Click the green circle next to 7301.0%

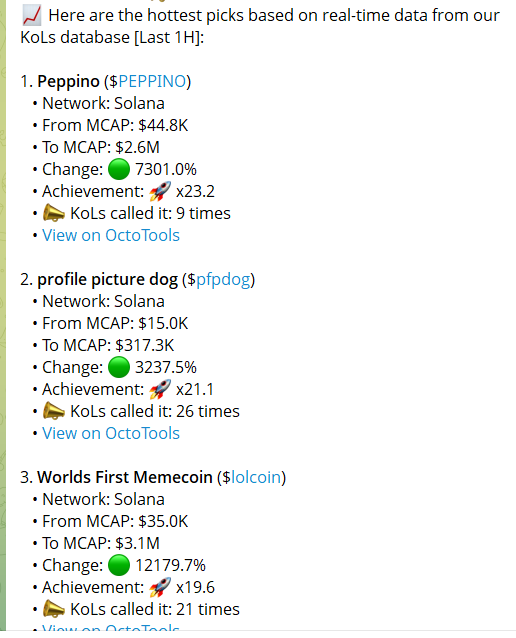119,169
